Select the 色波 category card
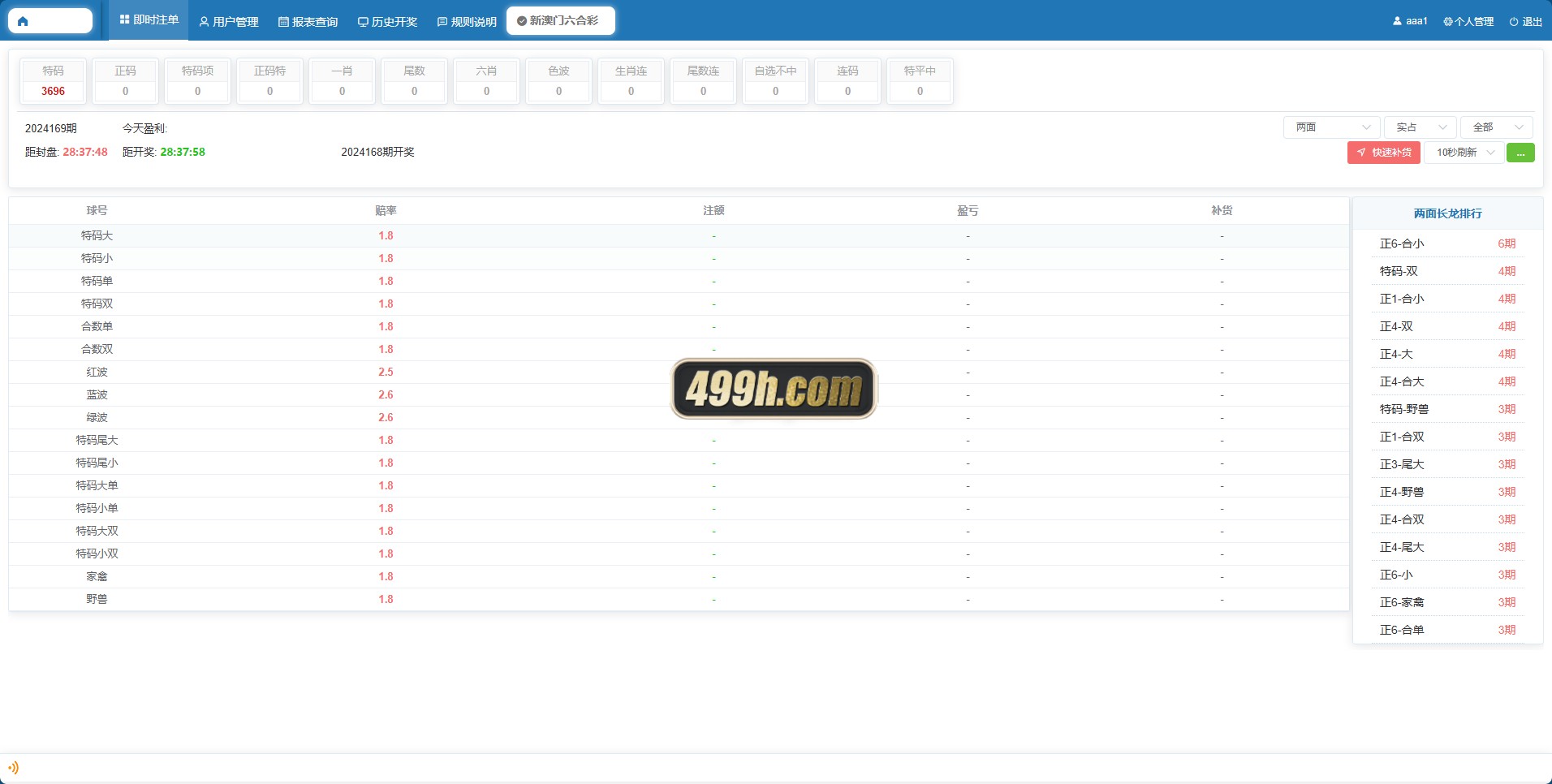The image size is (1552, 784). (558, 81)
